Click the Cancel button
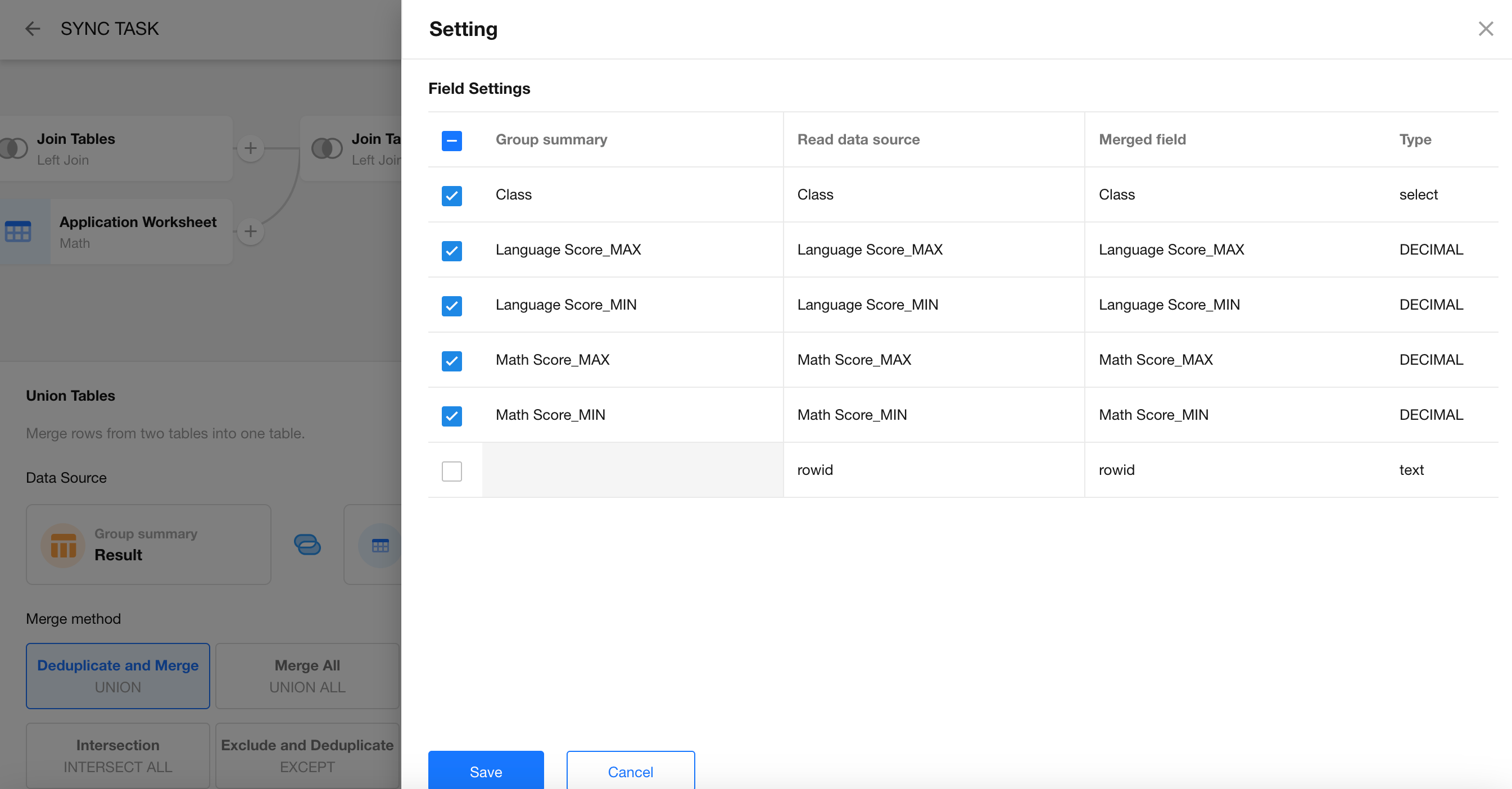This screenshot has width=1512, height=789. click(630, 771)
